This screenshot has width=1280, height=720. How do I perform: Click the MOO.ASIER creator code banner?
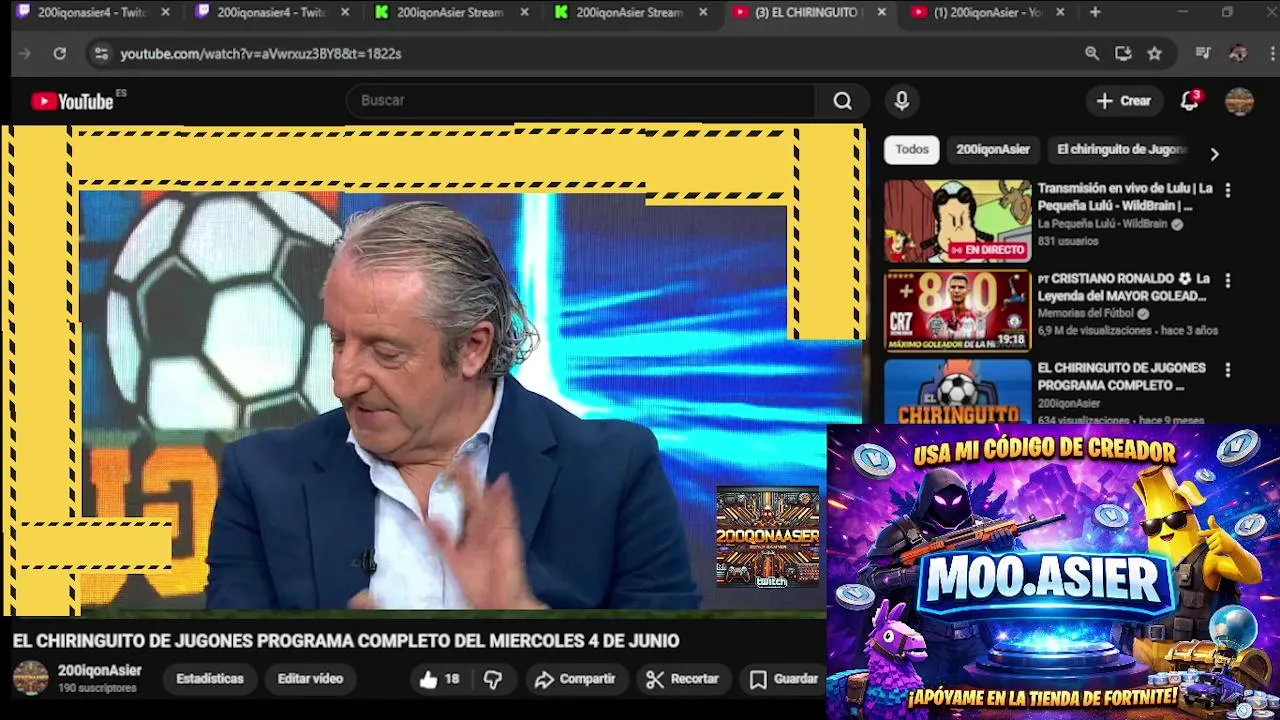click(1053, 572)
